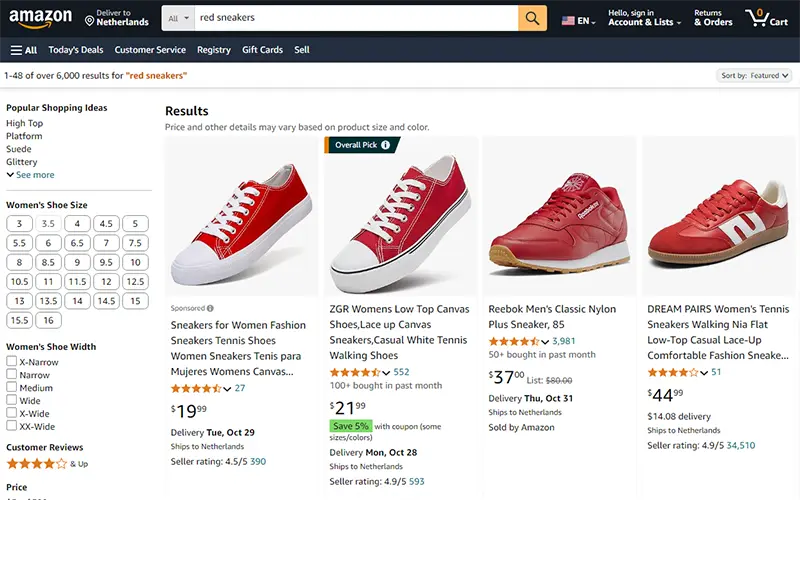Check the X-Narrow shoe width box
This screenshot has height=577, width=800.
click(12, 362)
